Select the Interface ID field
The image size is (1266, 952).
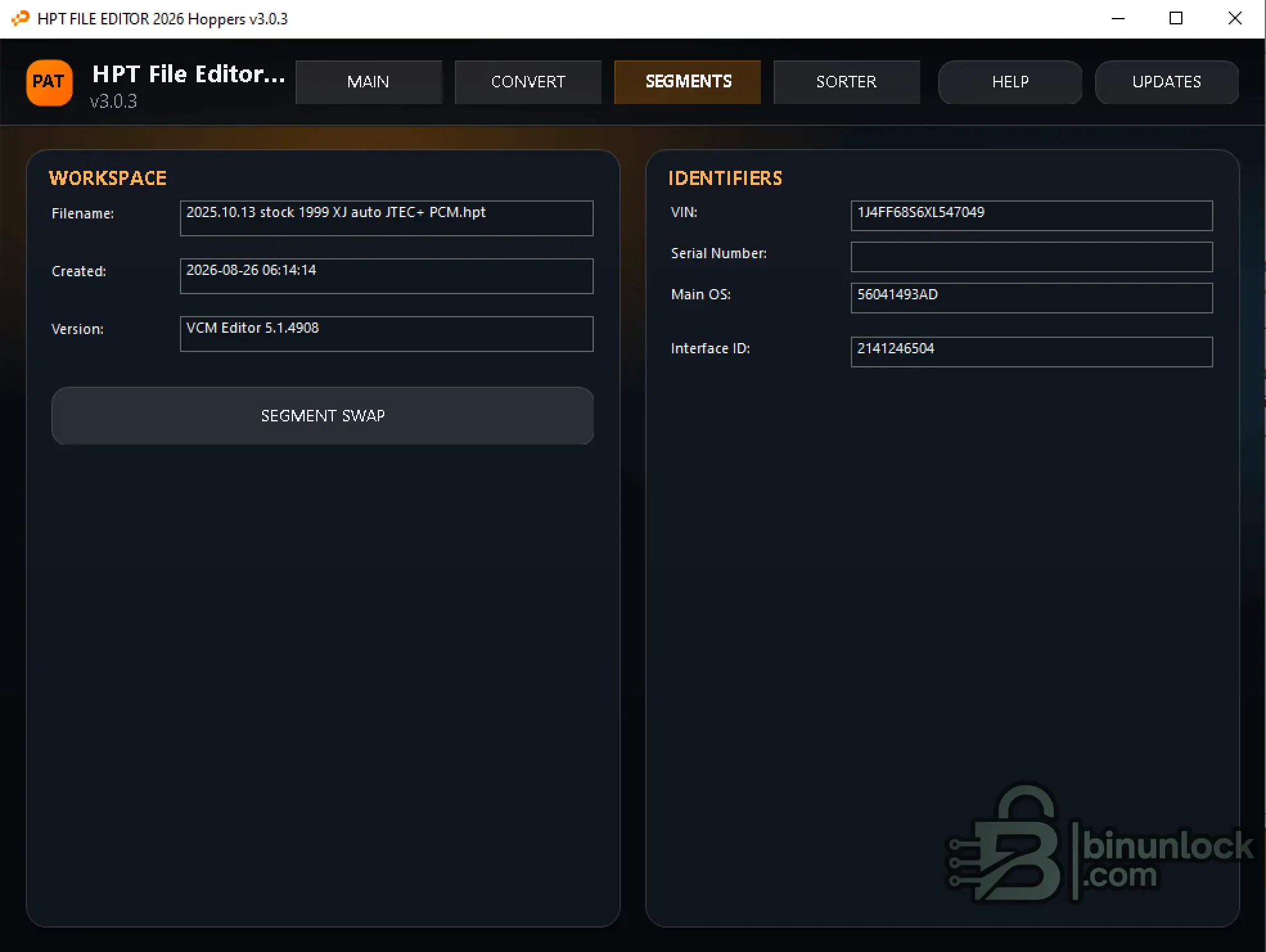tap(1032, 352)
